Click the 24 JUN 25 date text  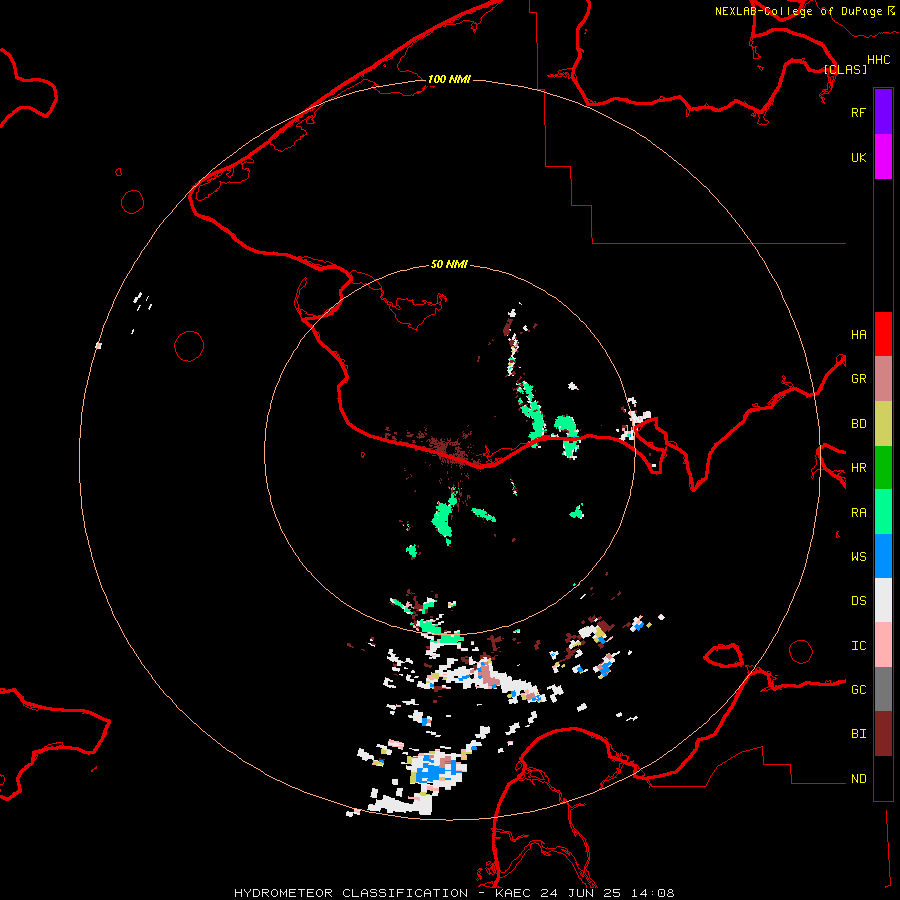582,893
